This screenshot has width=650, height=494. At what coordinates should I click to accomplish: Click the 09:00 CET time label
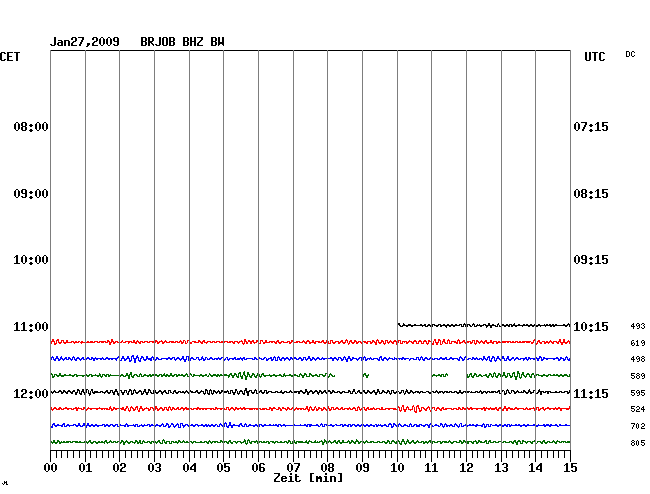pyautogui.click(x=31, y=194)
